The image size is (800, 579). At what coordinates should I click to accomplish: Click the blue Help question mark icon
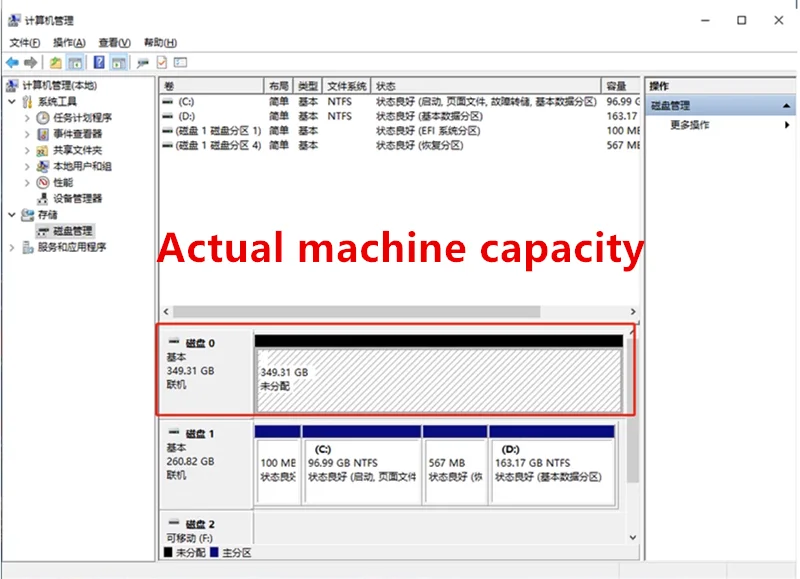tap(99, 62)
